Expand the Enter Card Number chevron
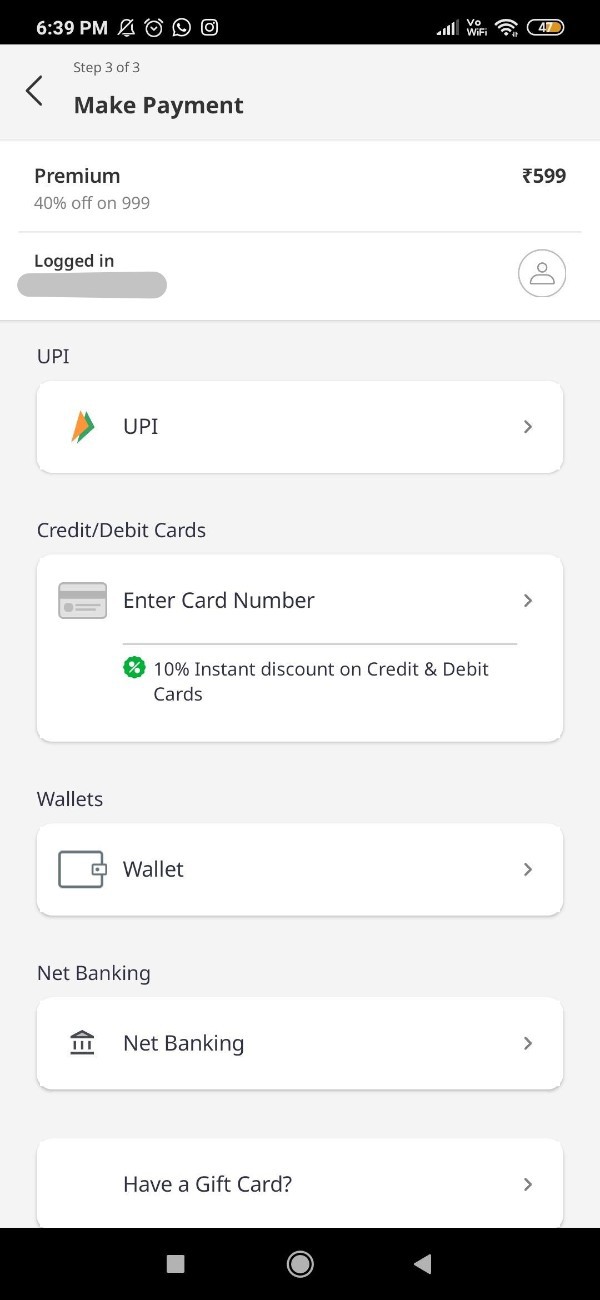 pos(528,600)
